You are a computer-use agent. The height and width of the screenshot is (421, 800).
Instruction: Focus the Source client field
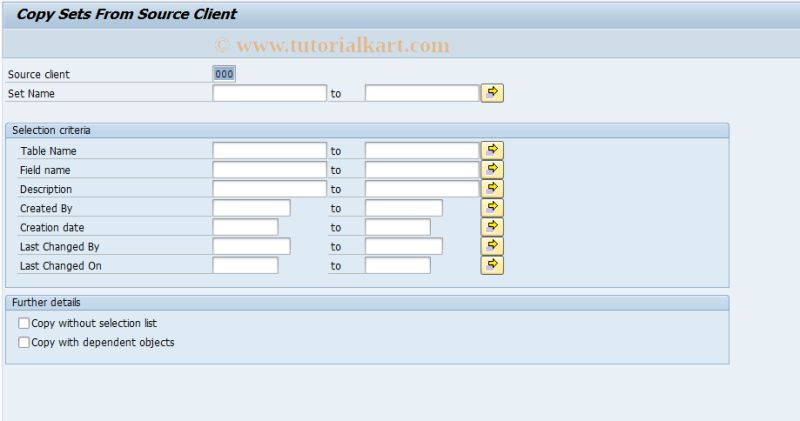[x=224, y=74]
